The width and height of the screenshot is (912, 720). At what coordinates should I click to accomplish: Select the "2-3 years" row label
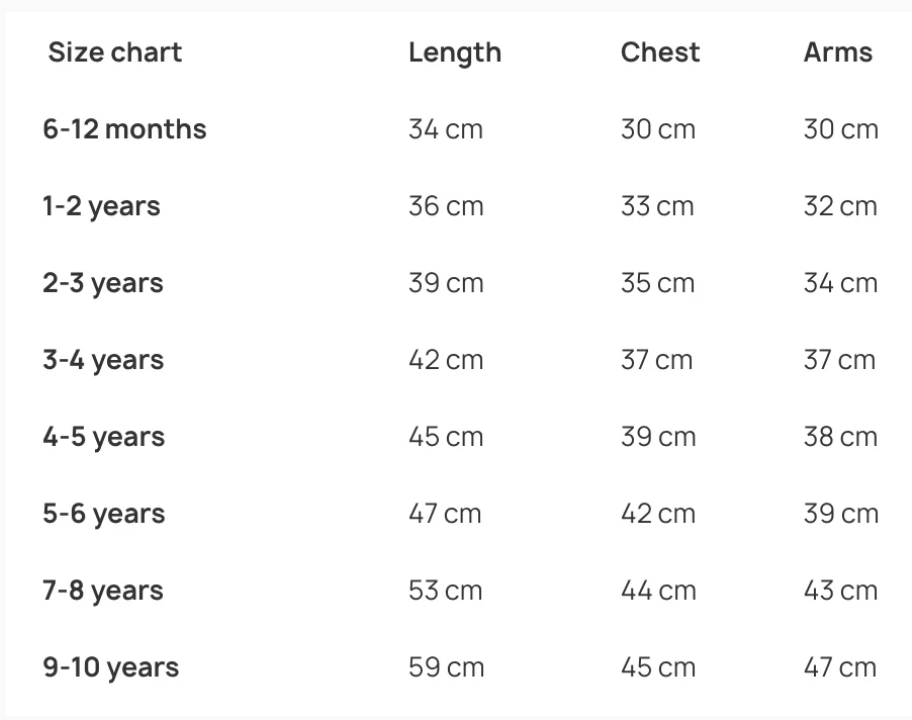(103, 283)
